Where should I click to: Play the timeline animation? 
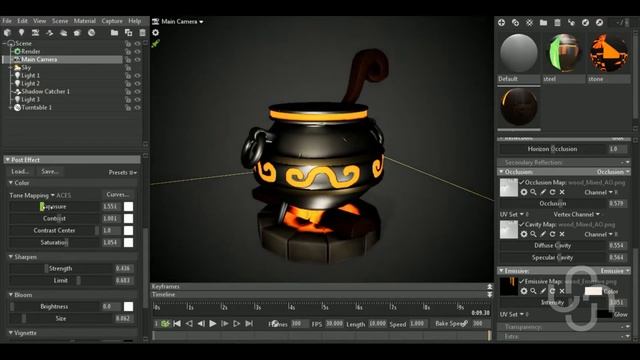pyautogui.click(x=213, y=324)
